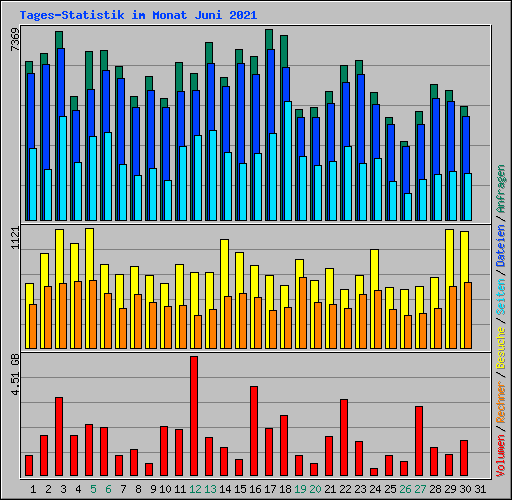The image size is (512, 500).
Task: Click the chart title 'Tages-Statistik im Monat Juni 2021'
Action: [138, 15]
